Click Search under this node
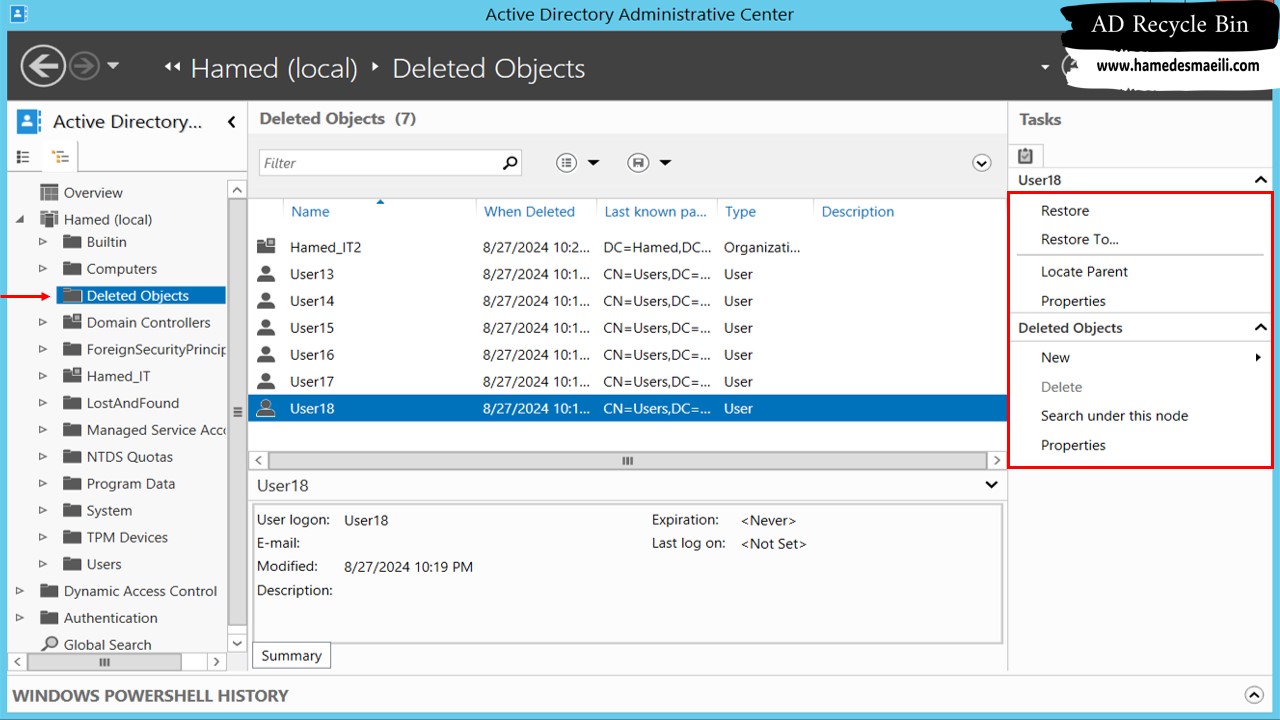Screen dimensions: 1280x720 click(x=1114, y=416)
